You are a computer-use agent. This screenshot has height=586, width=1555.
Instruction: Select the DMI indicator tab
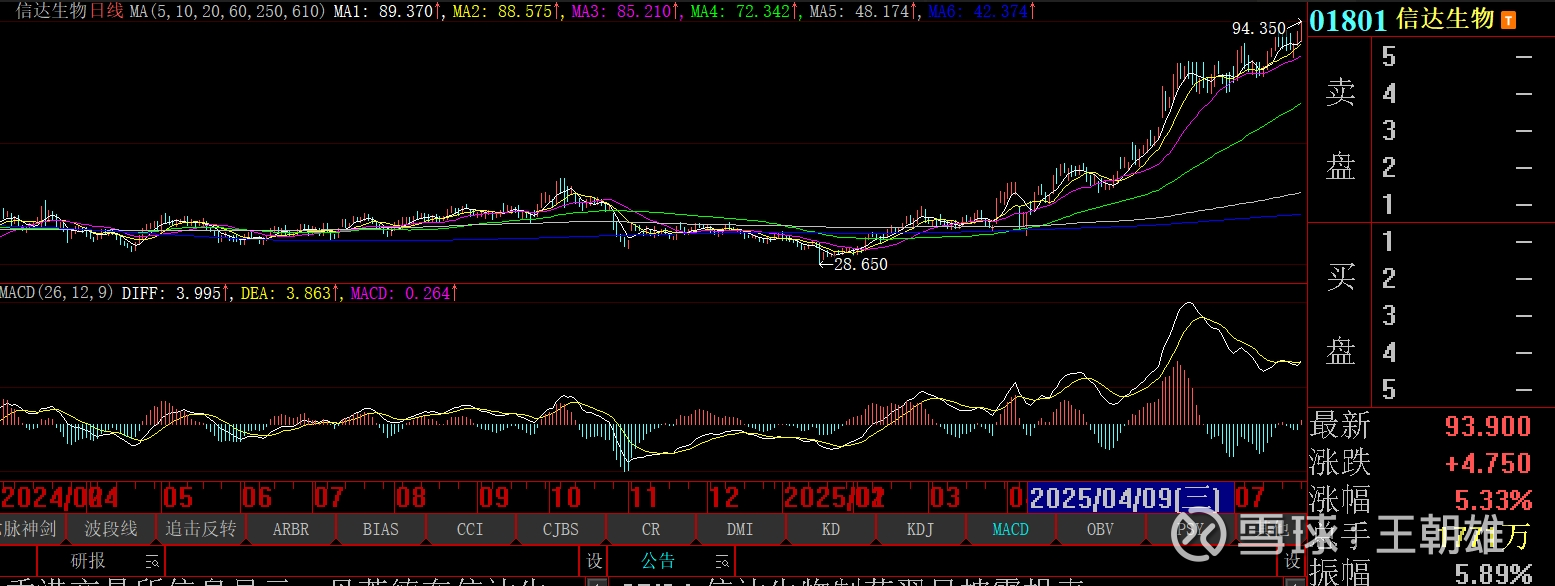pos(740,528)
